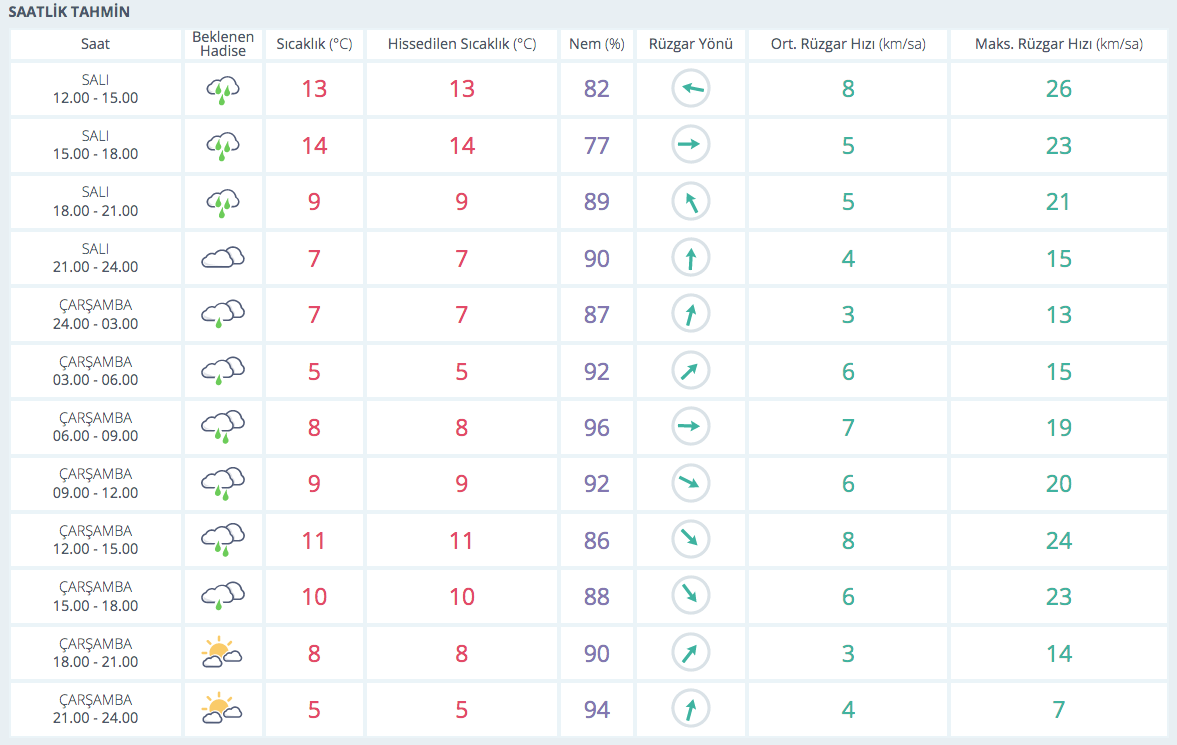This screenshot has width=1177, height=745.
Task: Click the partly sunny icon for Çarşamba 18.00 - 21.00
Action: click(x=223, y=654)
